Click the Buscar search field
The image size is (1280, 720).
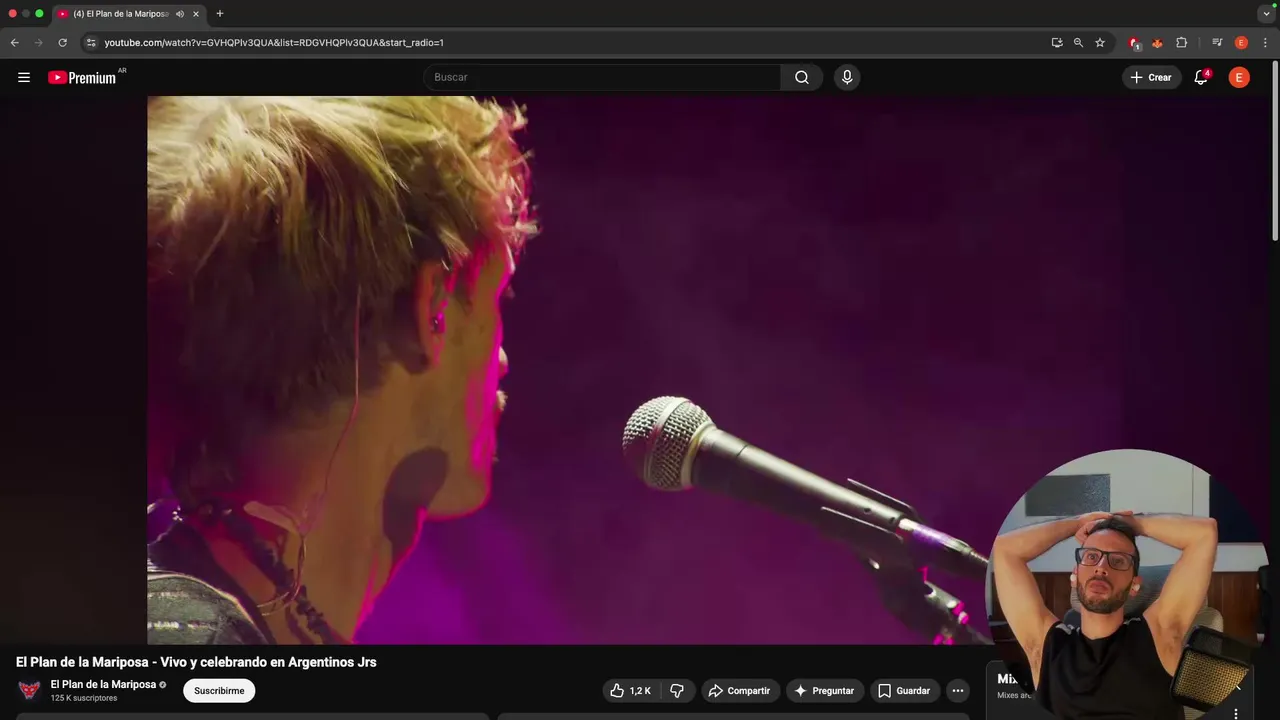pos(603,77)
